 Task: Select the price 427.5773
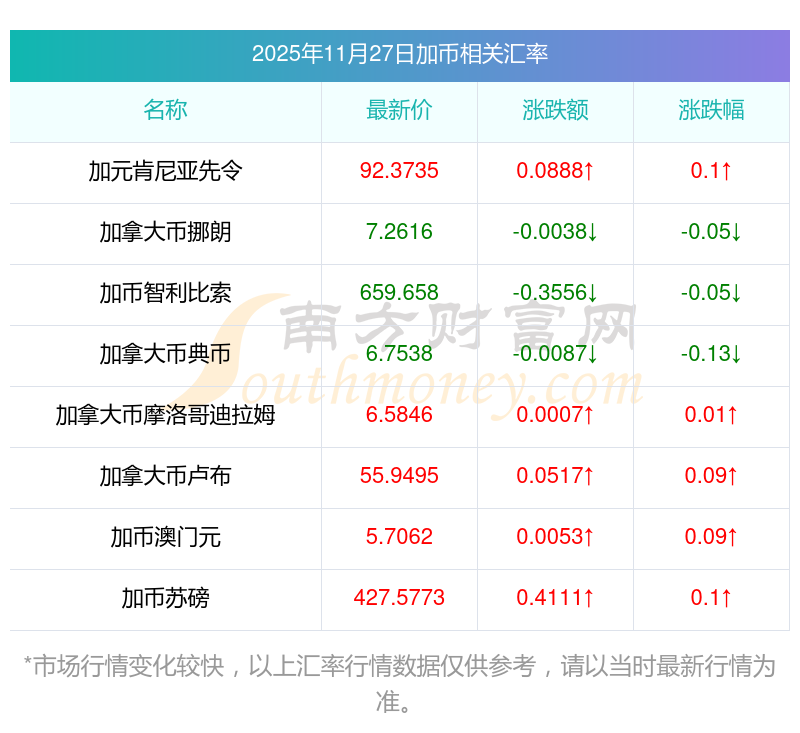tap(399, 598)
